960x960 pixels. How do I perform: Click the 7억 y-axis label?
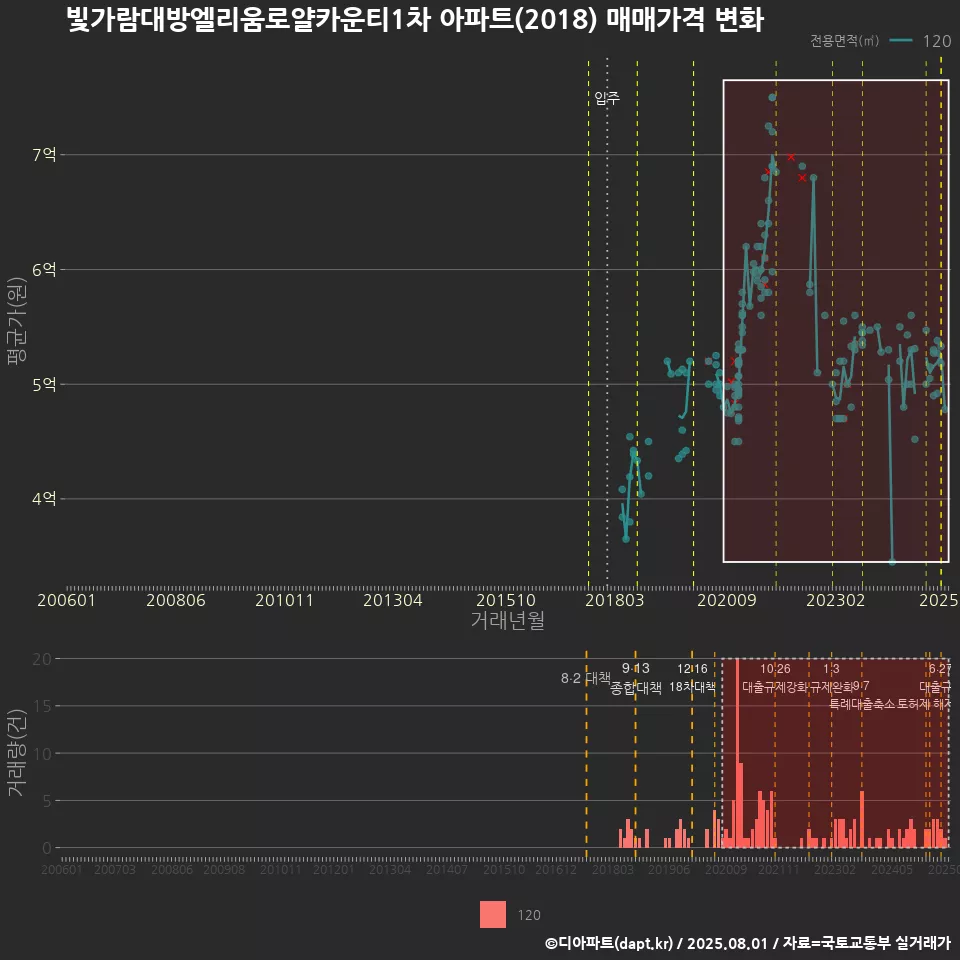point(44,155)
